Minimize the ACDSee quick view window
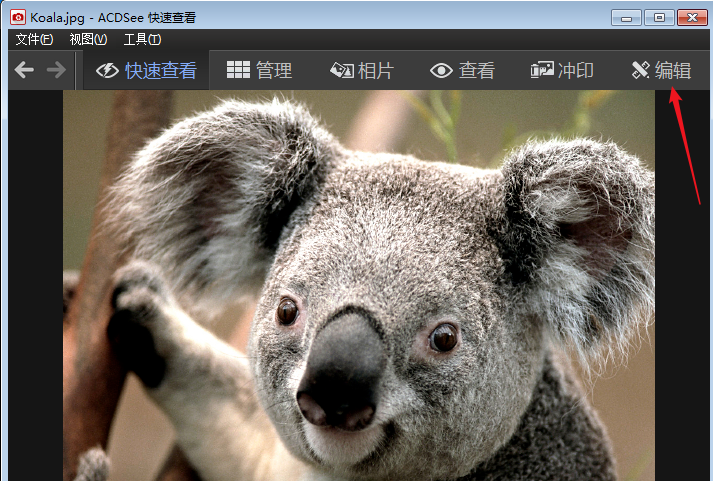Image resolution: width=713 pixels, height=481 pixels. [x=626, y=17]
